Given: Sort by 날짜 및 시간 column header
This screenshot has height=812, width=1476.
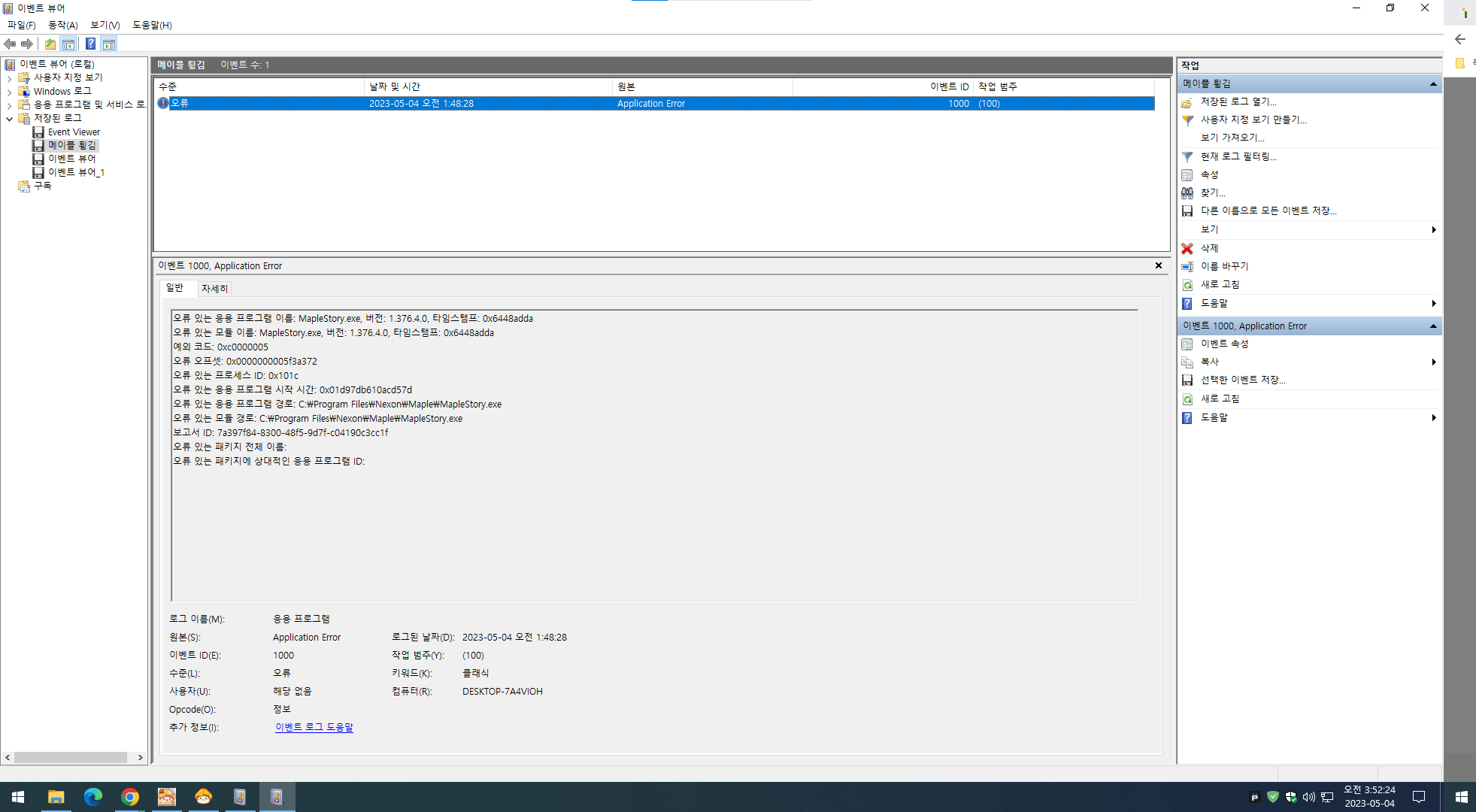Looking at the screenshot, I should tap(489, 86).
